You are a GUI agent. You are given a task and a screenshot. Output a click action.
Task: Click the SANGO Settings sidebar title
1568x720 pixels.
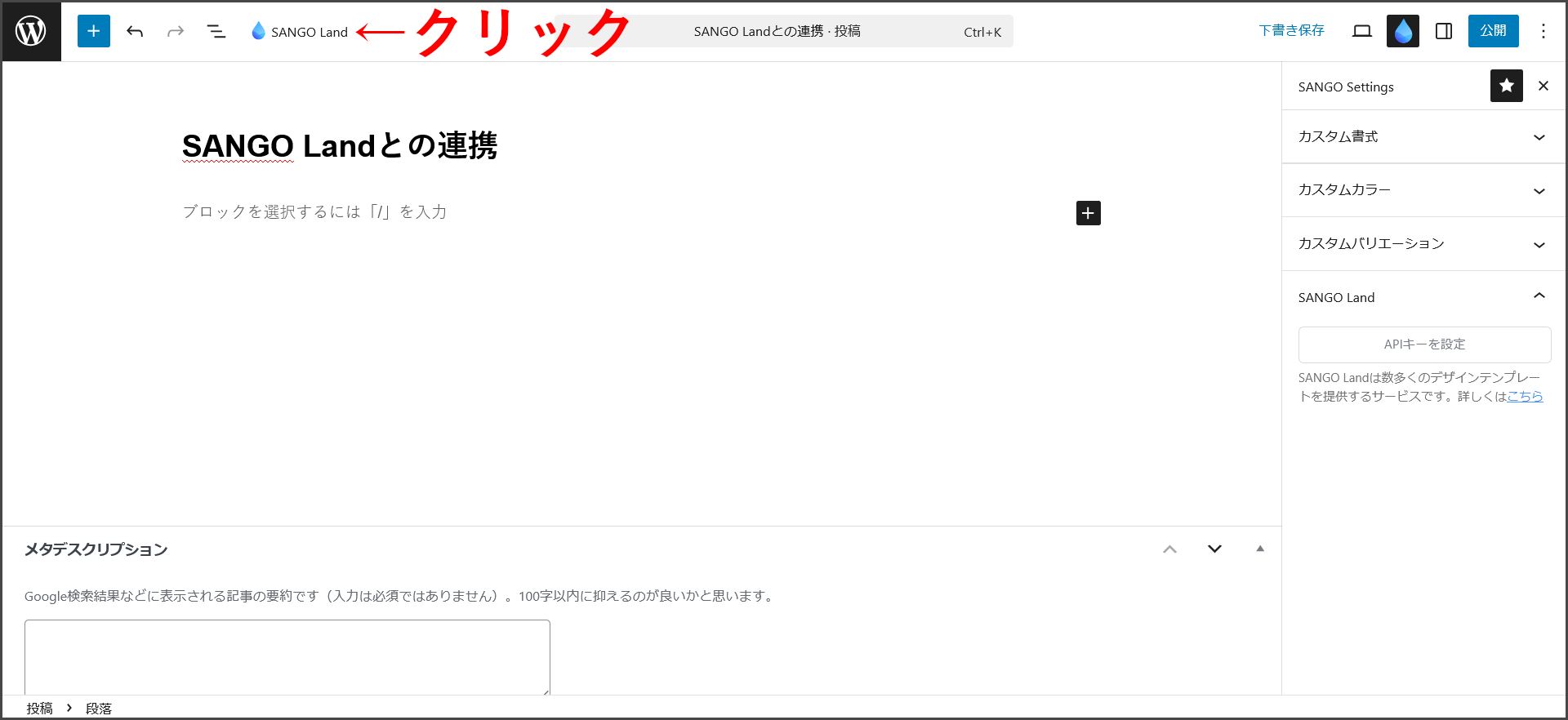pyautogui.click(x=1346, y=87)
